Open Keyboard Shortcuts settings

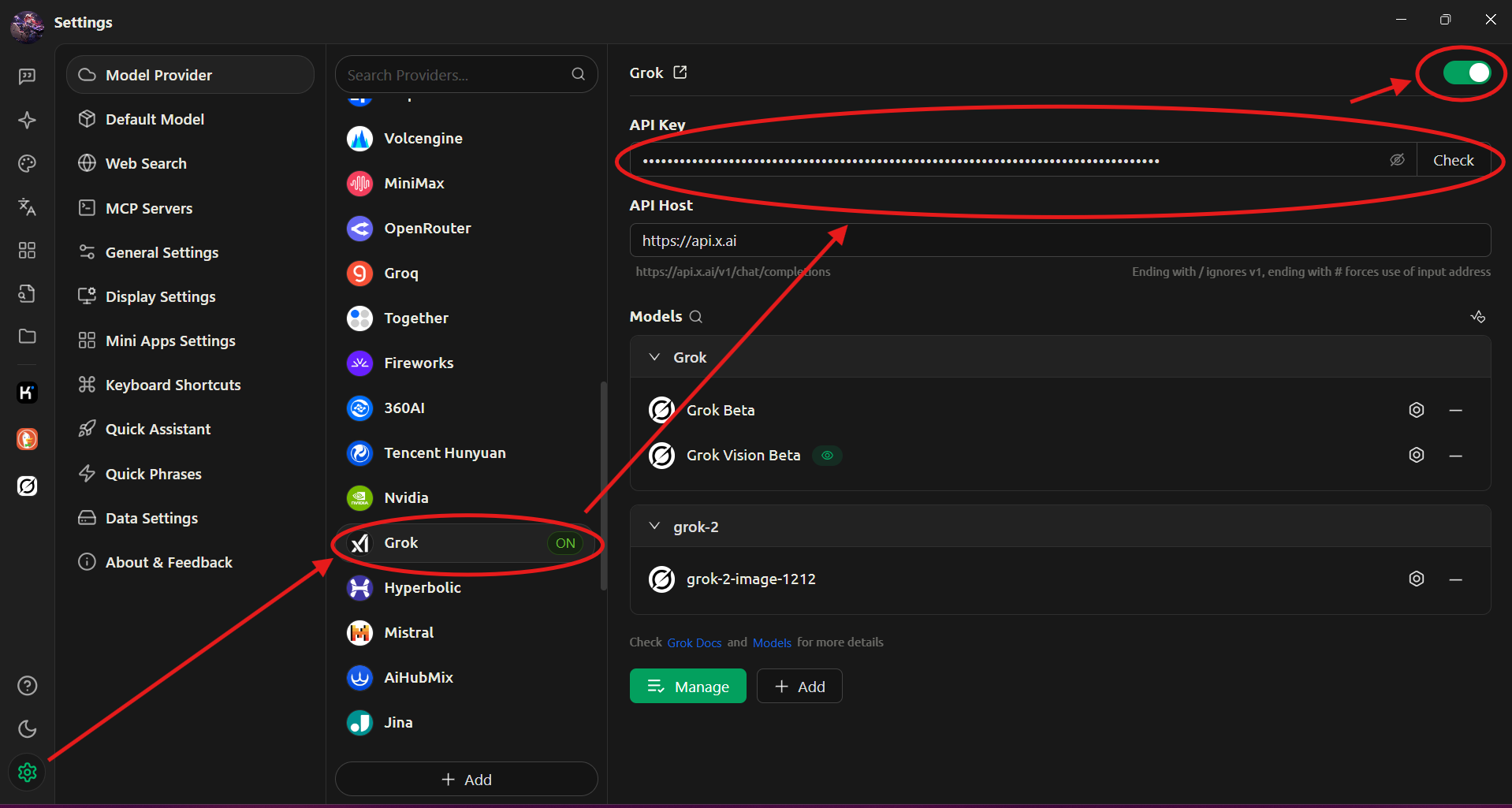tap(190, 385)
